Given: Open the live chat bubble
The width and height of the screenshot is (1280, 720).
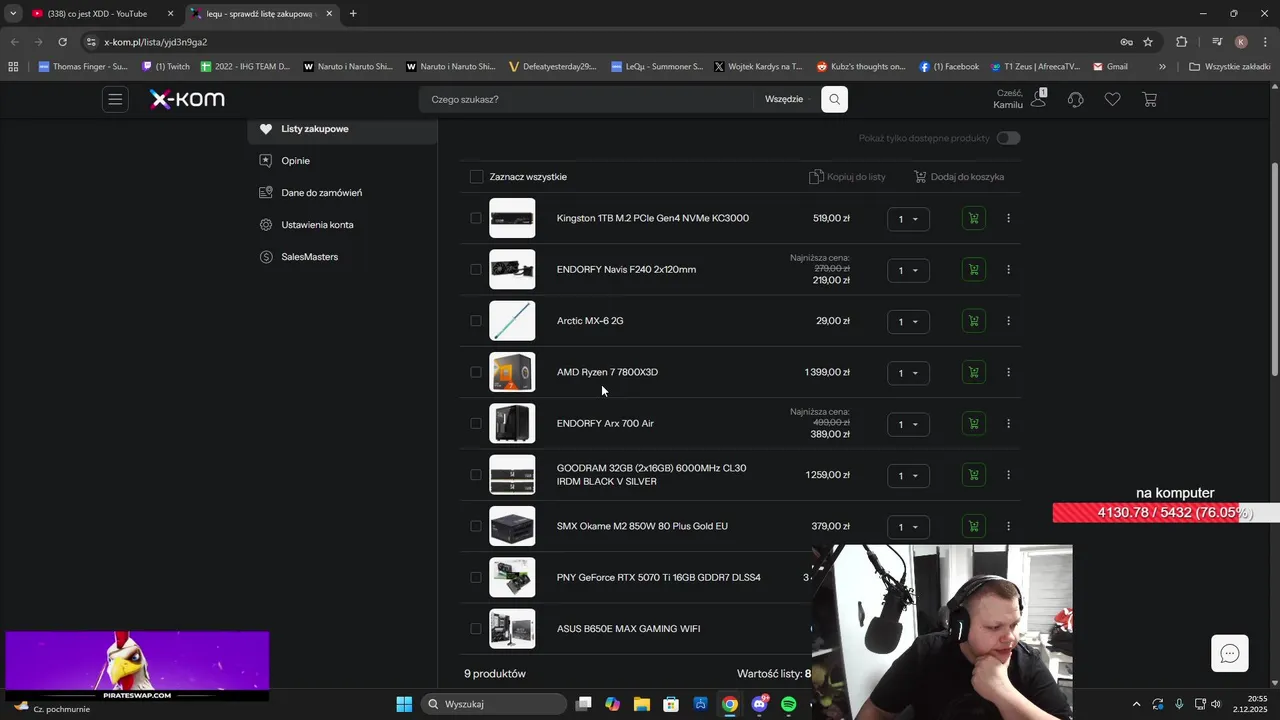Looking at the screenshot, I should click(x=1230, y=654).
